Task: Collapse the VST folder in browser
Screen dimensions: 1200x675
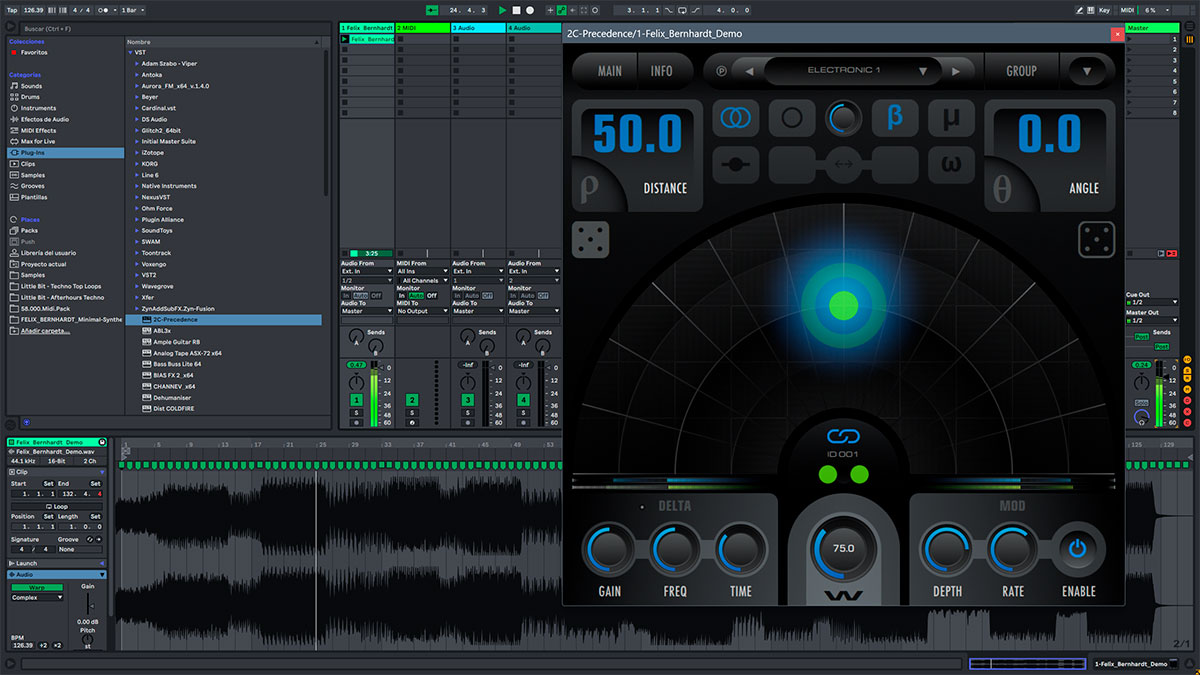Action: 130,53
